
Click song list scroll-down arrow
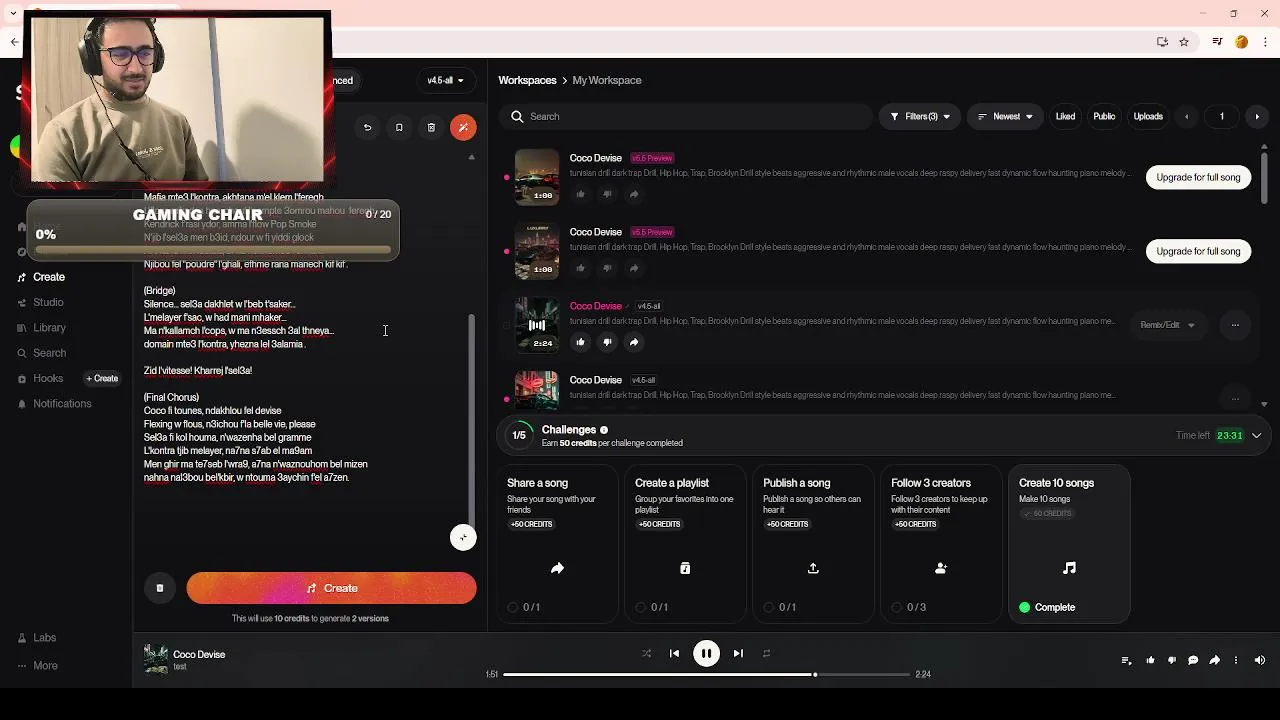[1265, 404]
